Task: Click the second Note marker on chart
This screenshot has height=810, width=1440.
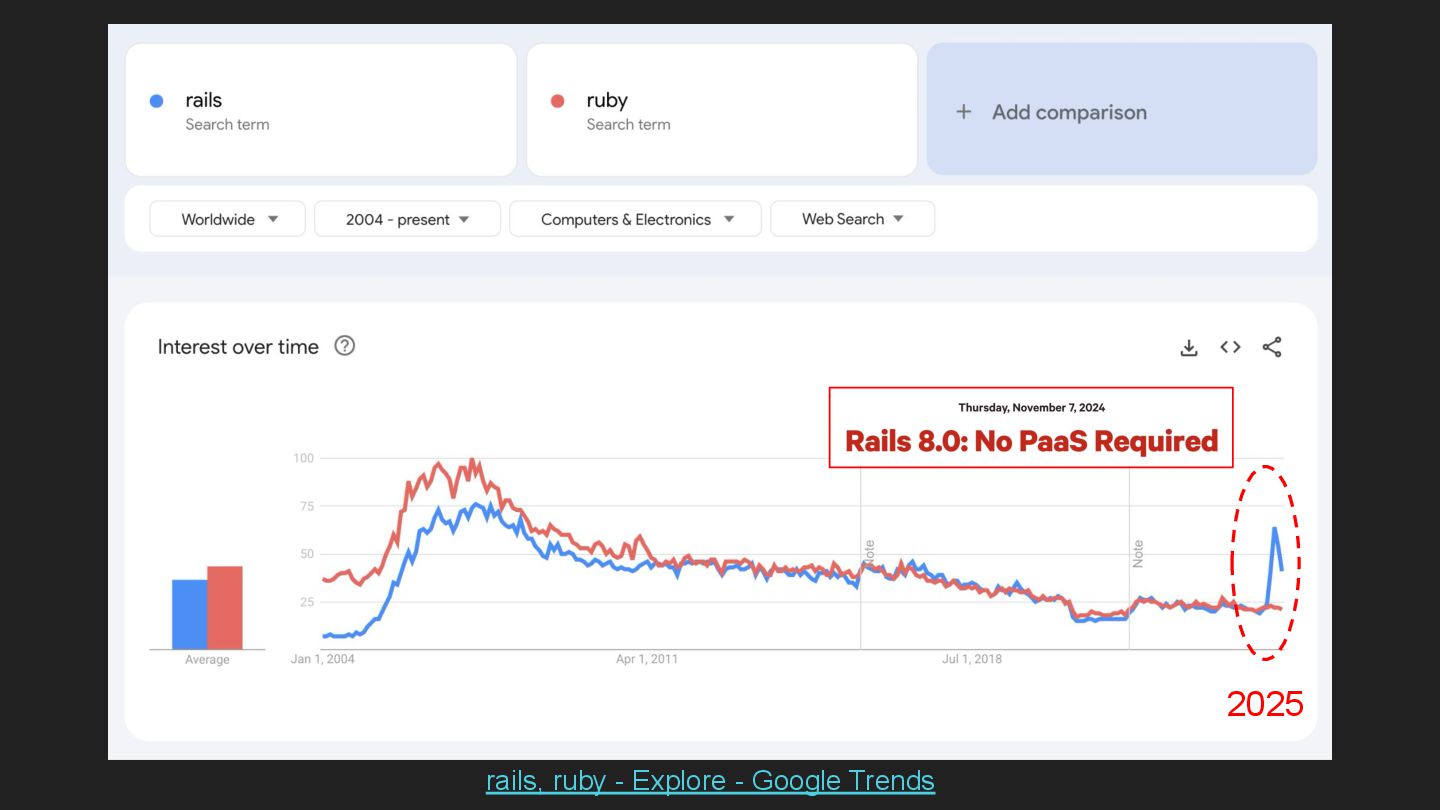Action: [x=1138, y=553]
